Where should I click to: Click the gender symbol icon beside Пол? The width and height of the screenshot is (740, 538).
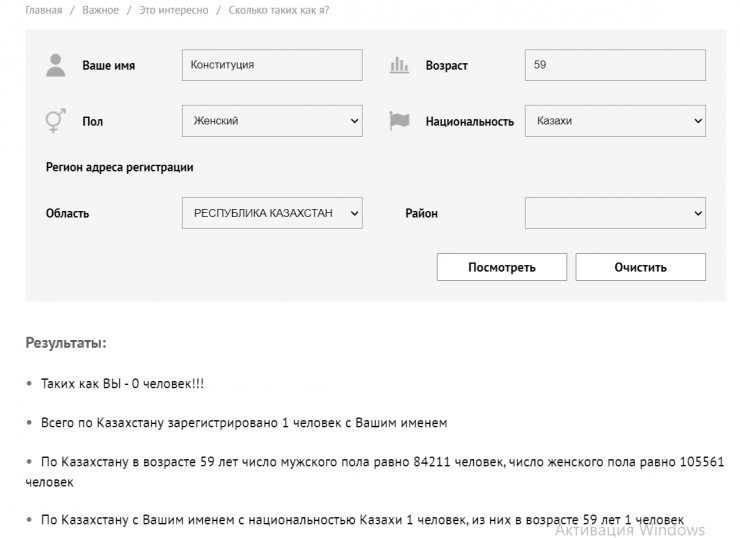pyautogui.click(x=55, y=121)
